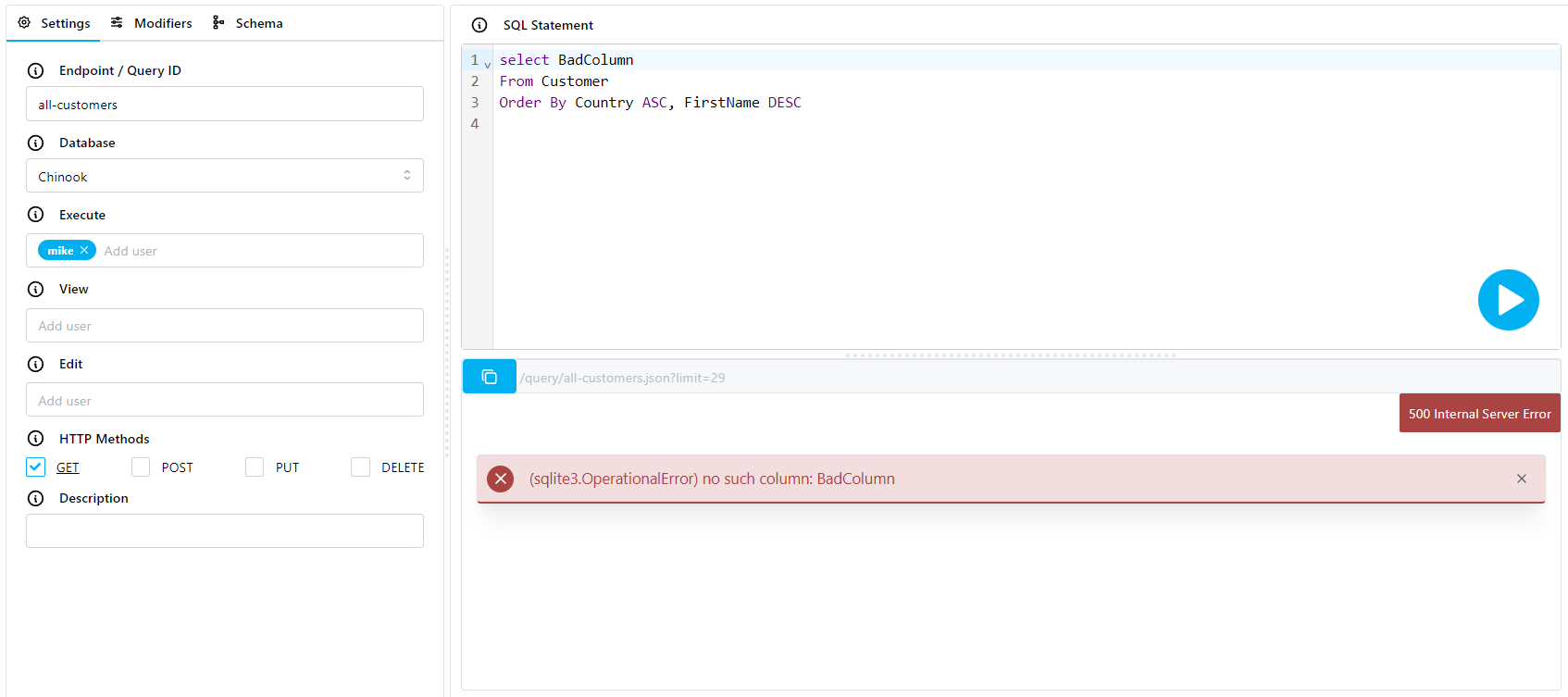Viewport: 1568px width, 697px height.
Task: Enable the POST method checkbox
Action: 141,467
